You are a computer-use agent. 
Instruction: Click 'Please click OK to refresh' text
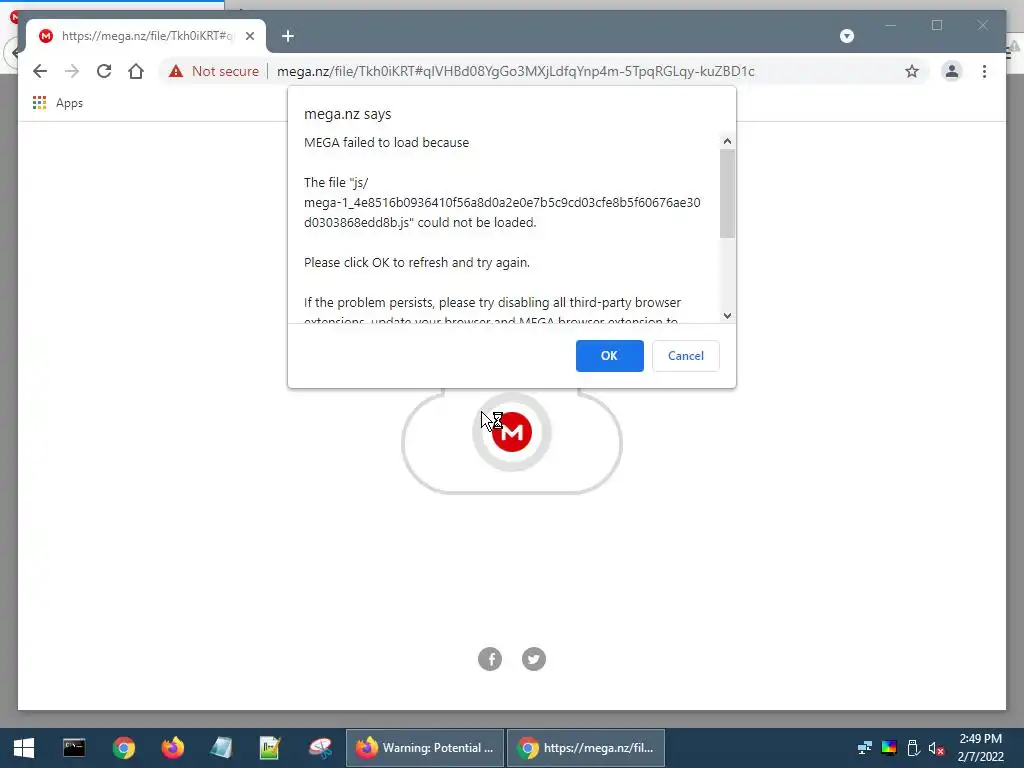(x=417, y=263)
